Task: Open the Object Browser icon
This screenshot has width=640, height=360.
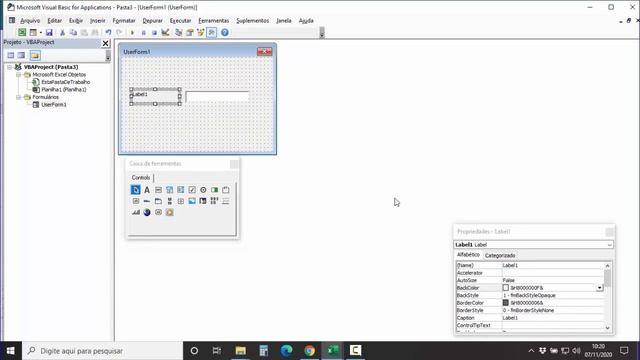Action: coord(200,32)
